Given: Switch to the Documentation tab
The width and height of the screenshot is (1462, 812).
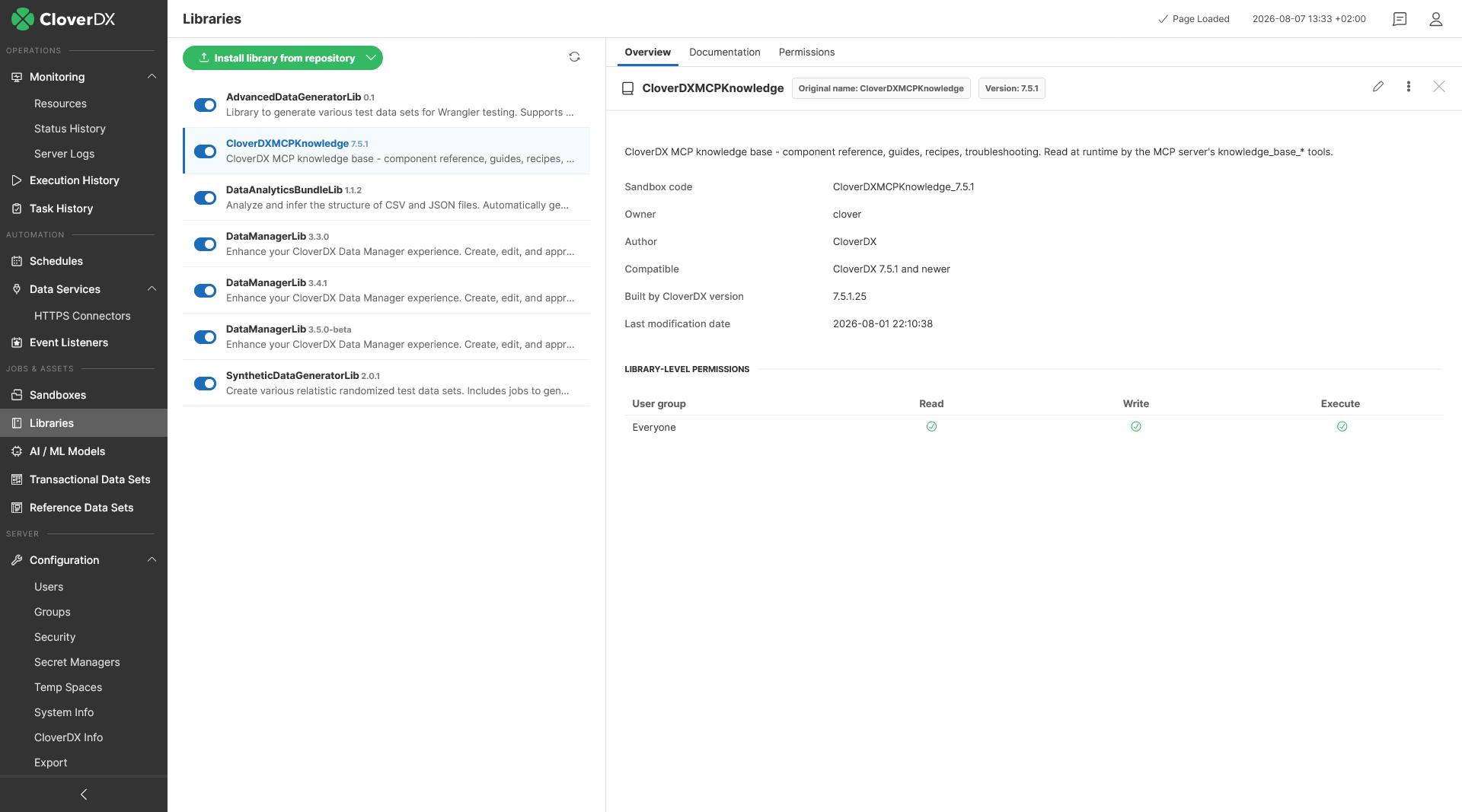Looking at the screenshot, I should (725, 53).
